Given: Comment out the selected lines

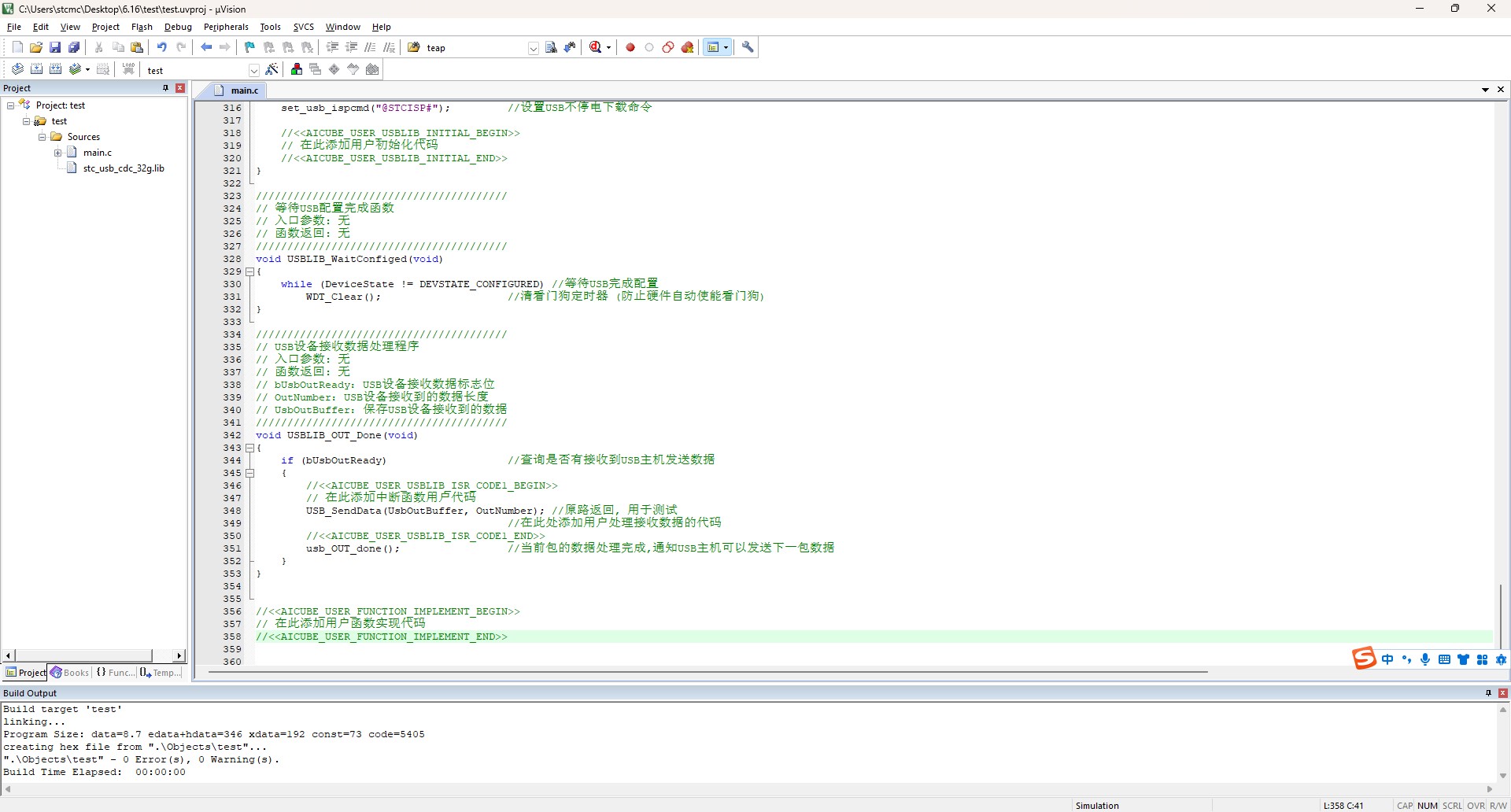Looking at the screenshot, I should click(370, 47).
